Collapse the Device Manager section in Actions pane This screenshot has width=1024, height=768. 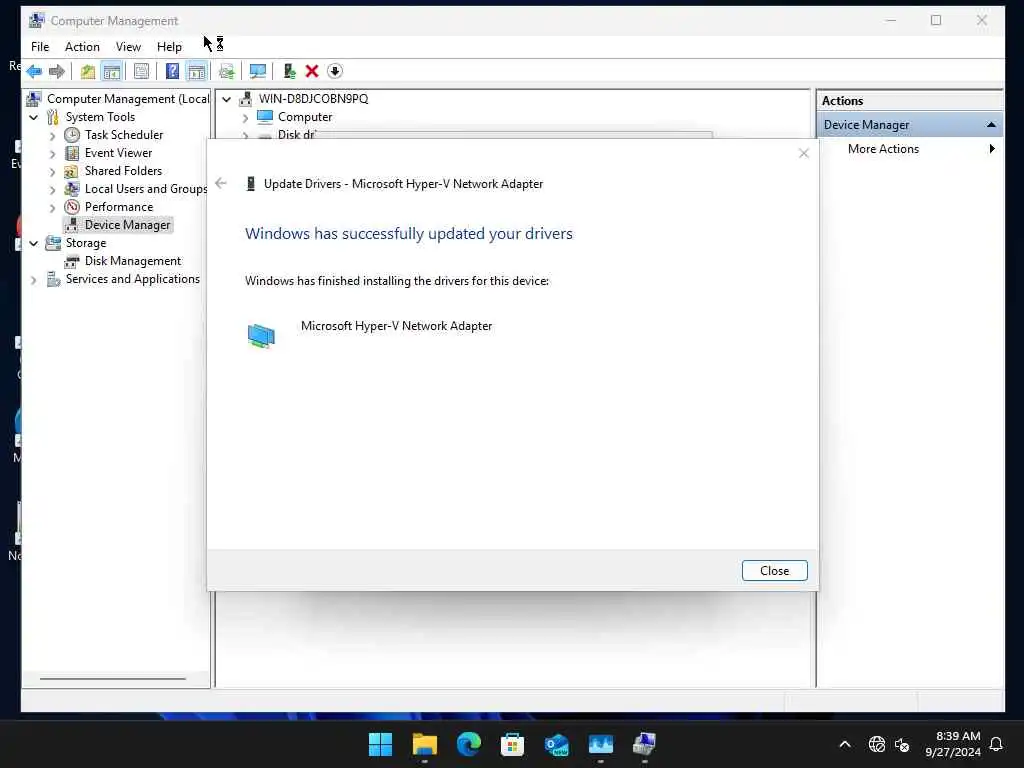click(x=991, y=125)
